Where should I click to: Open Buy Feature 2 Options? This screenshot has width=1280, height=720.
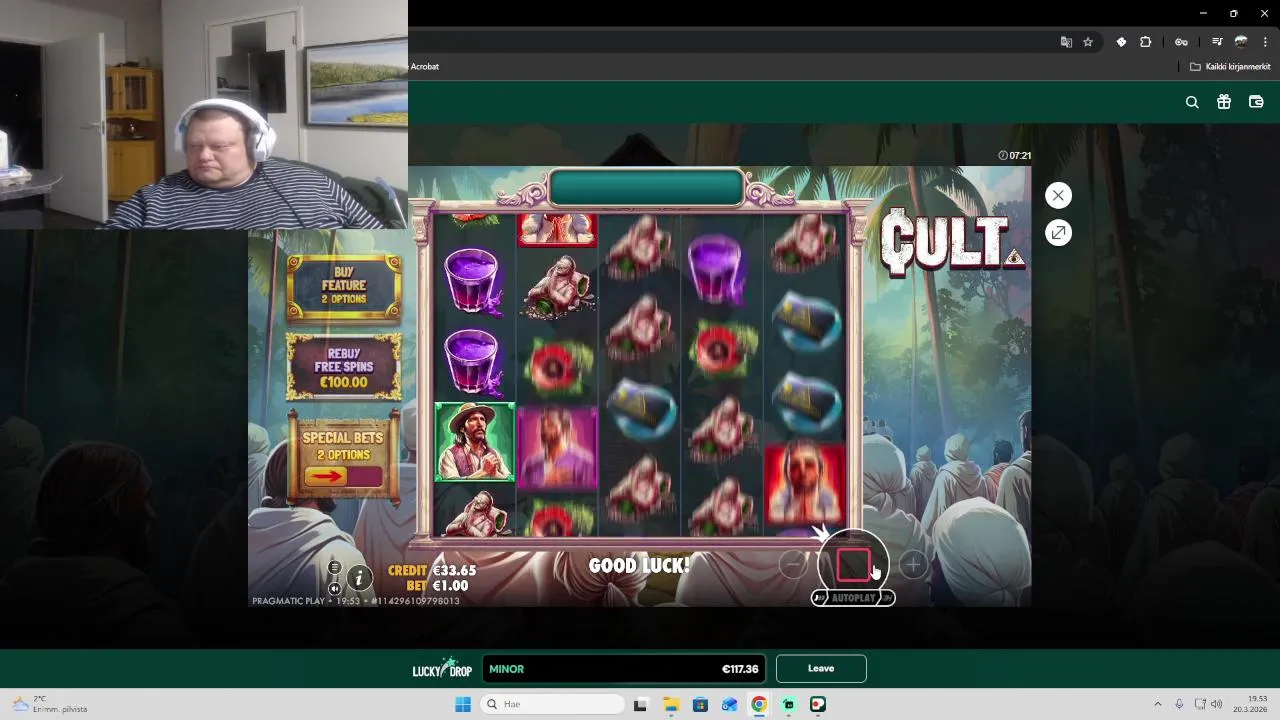click(x=344, y=286)
